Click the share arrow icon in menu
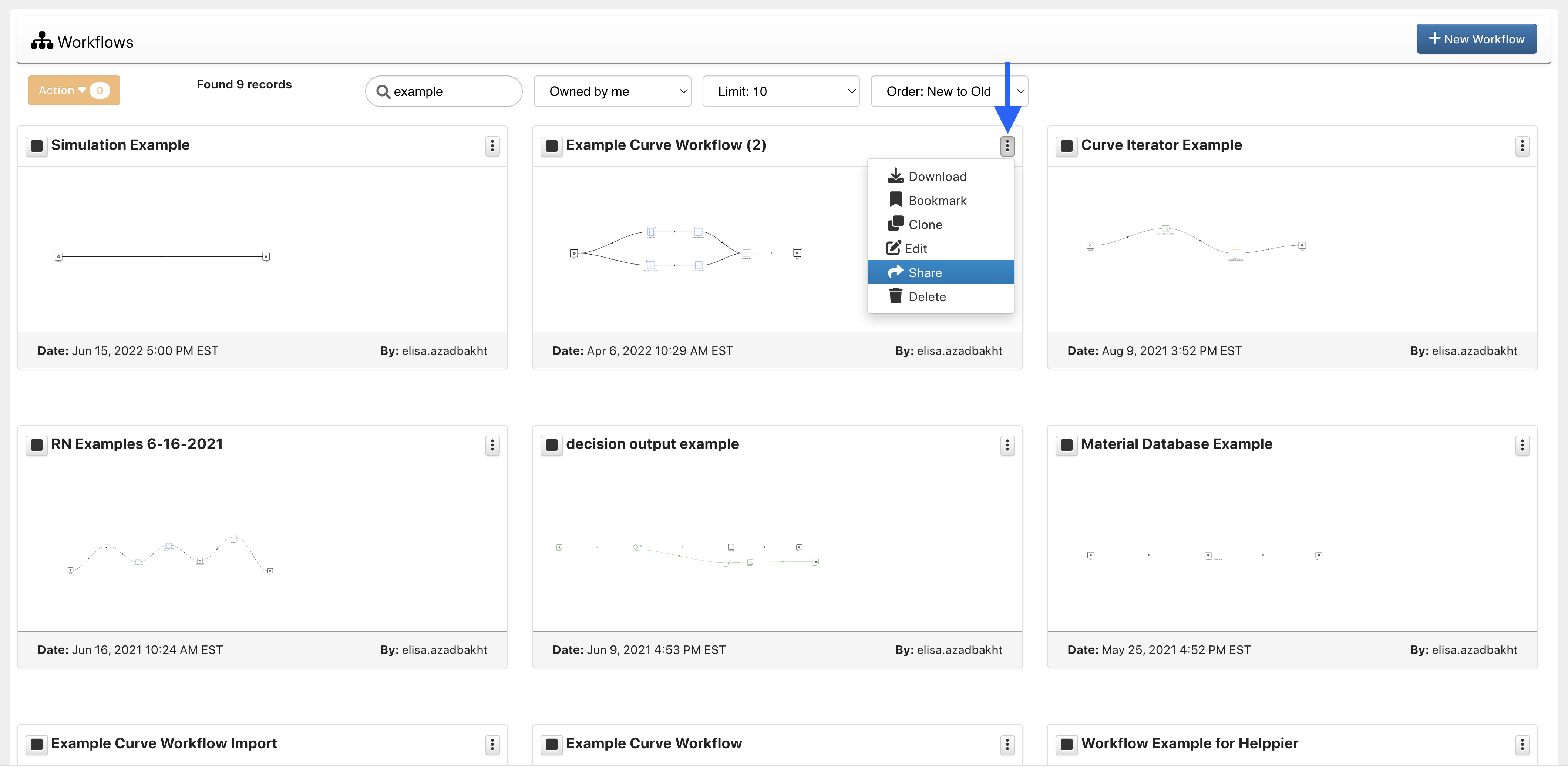1568x769 pixels. click(x=895, y=272)
